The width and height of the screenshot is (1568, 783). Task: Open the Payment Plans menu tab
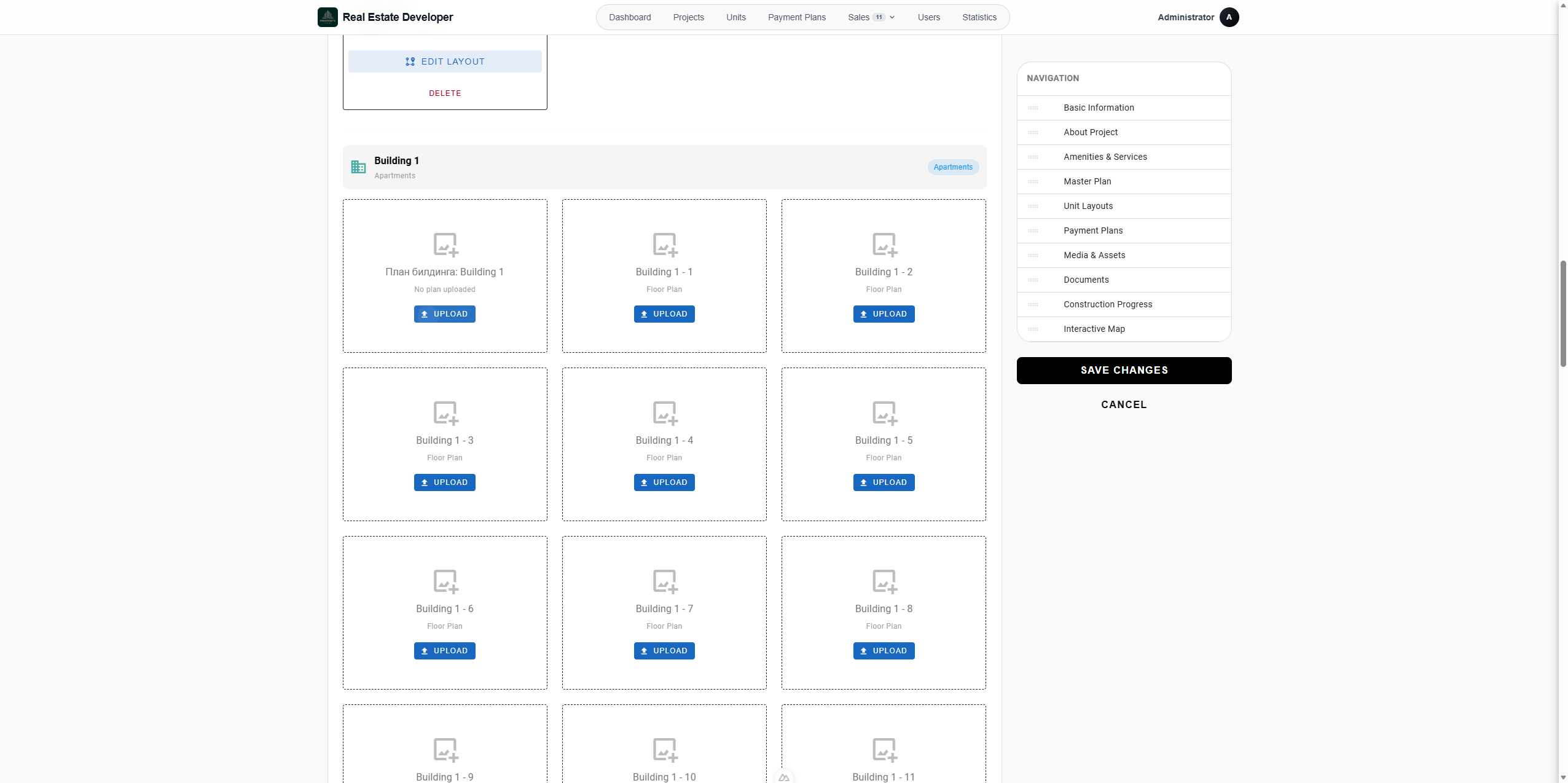796,17
